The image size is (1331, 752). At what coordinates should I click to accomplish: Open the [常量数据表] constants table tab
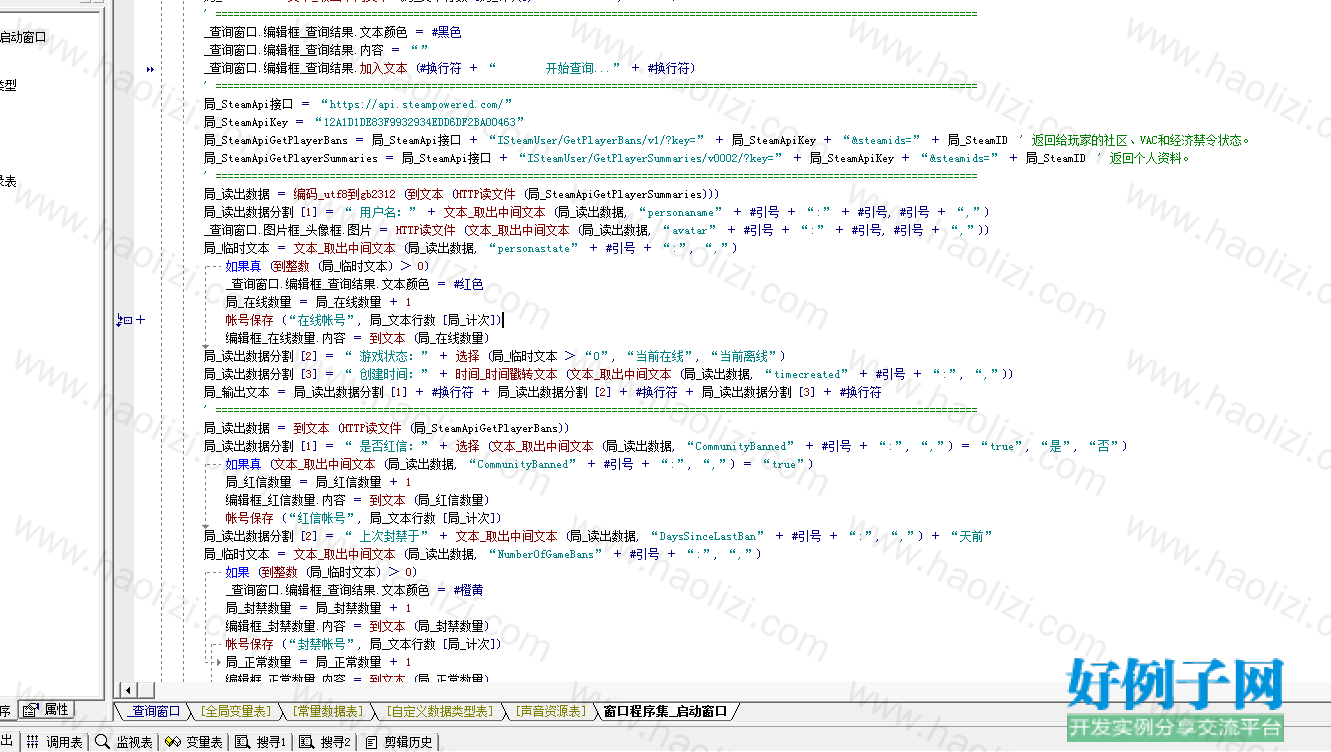[x=328, y=711]
